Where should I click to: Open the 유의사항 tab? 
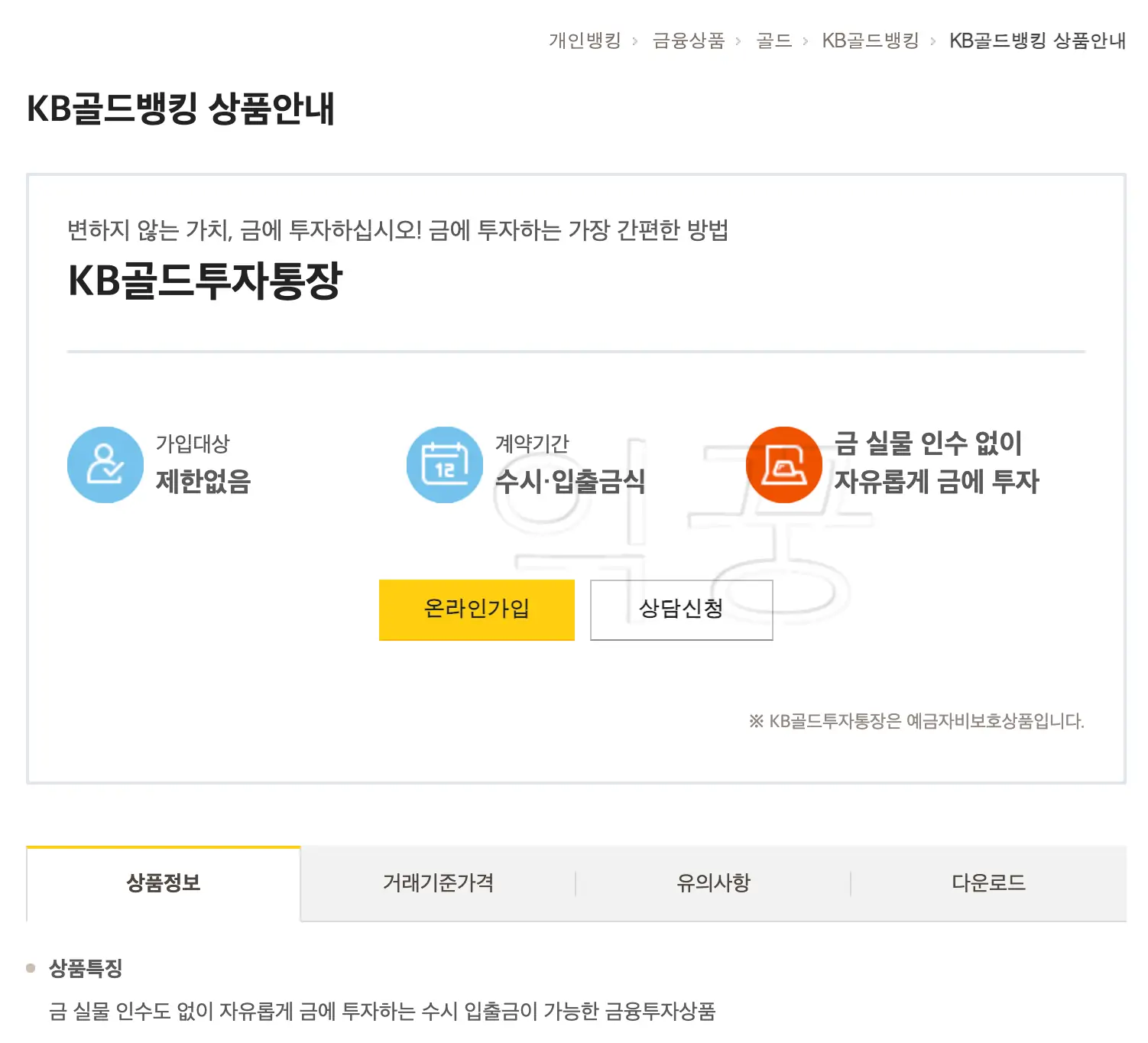[713, 882]
